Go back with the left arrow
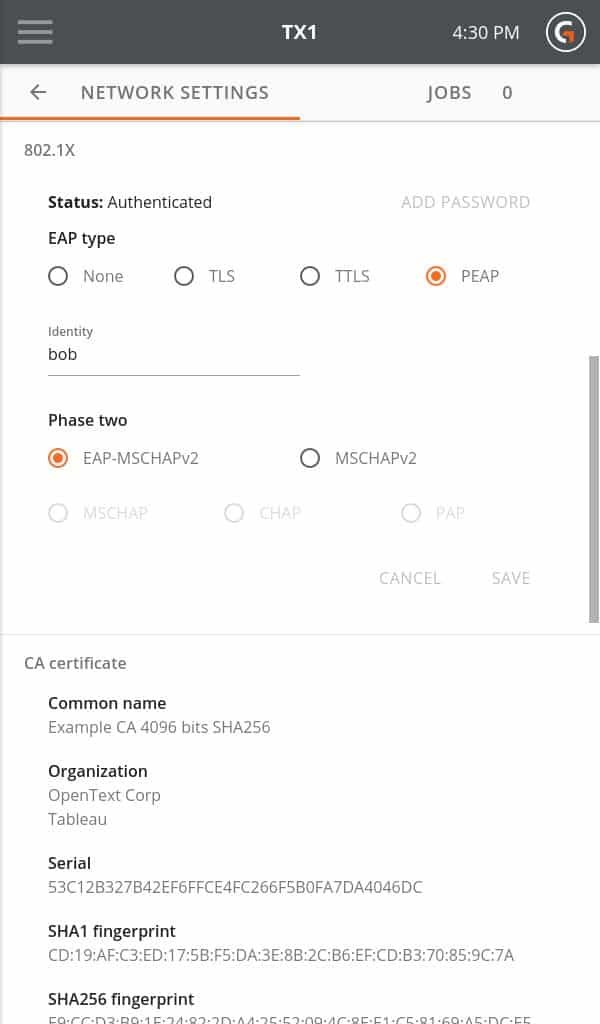The width and height of the screenshot is (600, 1024). (38, 93)
